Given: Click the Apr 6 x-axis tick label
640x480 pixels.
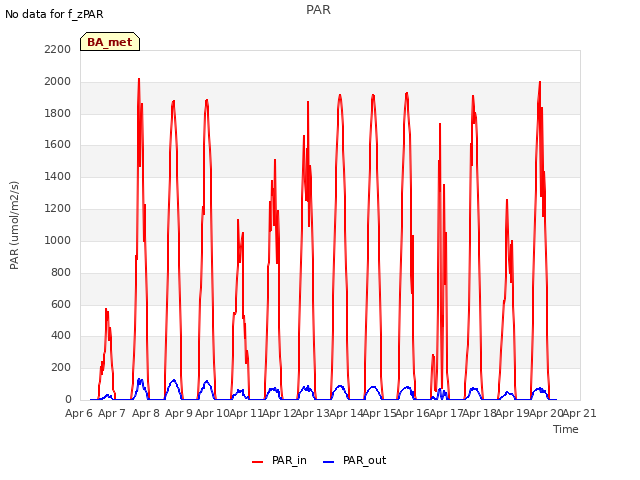Looking at the screenshot, I should (x=79, y=413).
